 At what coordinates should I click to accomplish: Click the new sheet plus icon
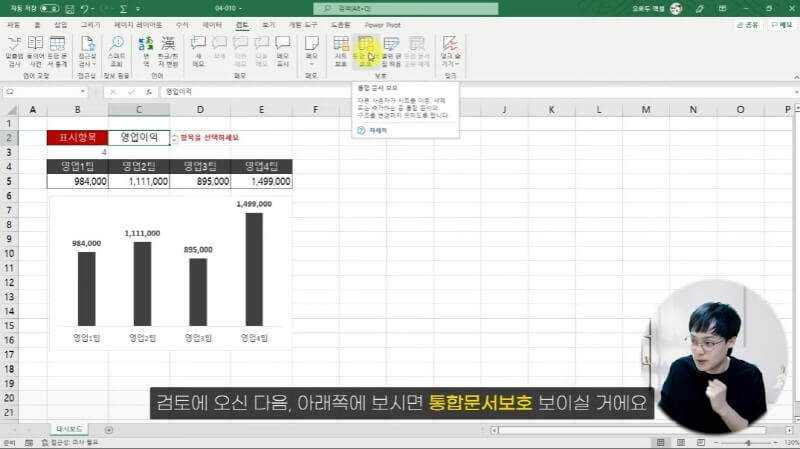109,430
